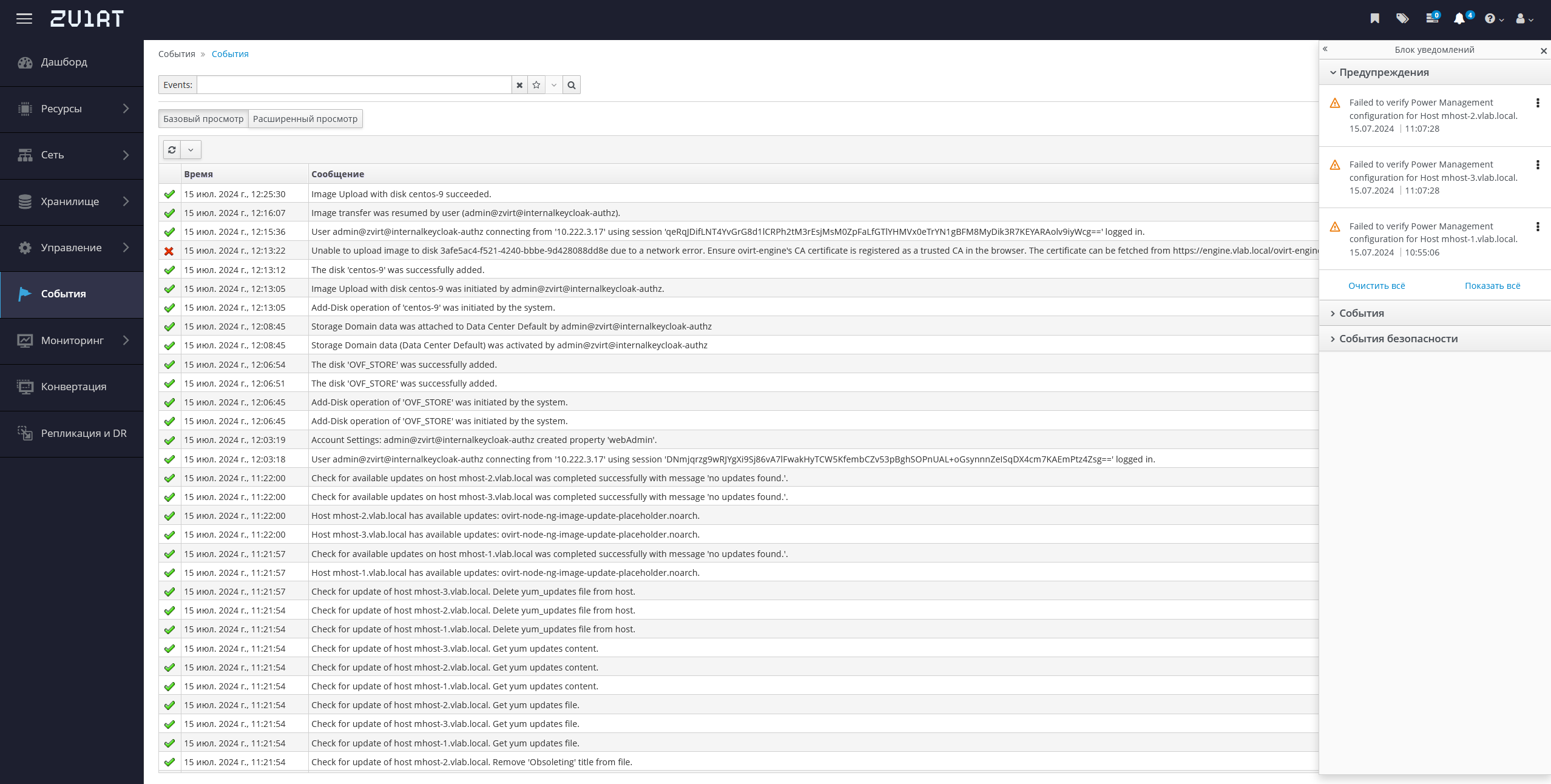Sort by Время column
The image size is (1551, 784).
click(245, 174)
